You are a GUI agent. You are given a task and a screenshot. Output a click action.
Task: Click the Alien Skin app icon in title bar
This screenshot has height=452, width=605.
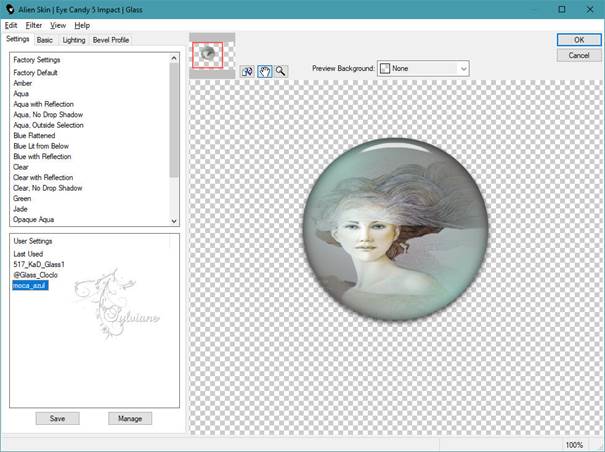point(10,9)
